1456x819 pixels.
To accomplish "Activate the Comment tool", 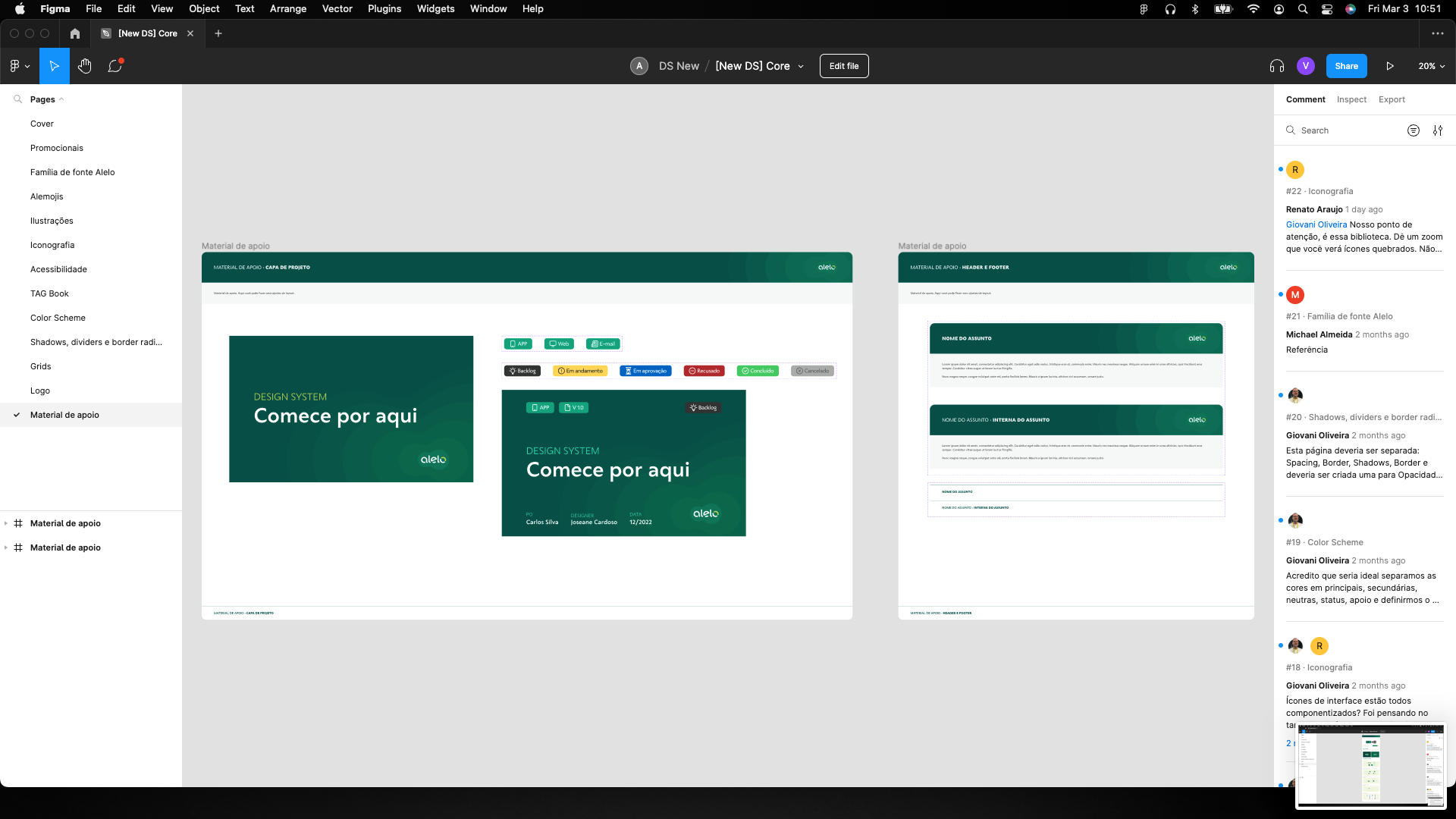I will click(115, 66).
